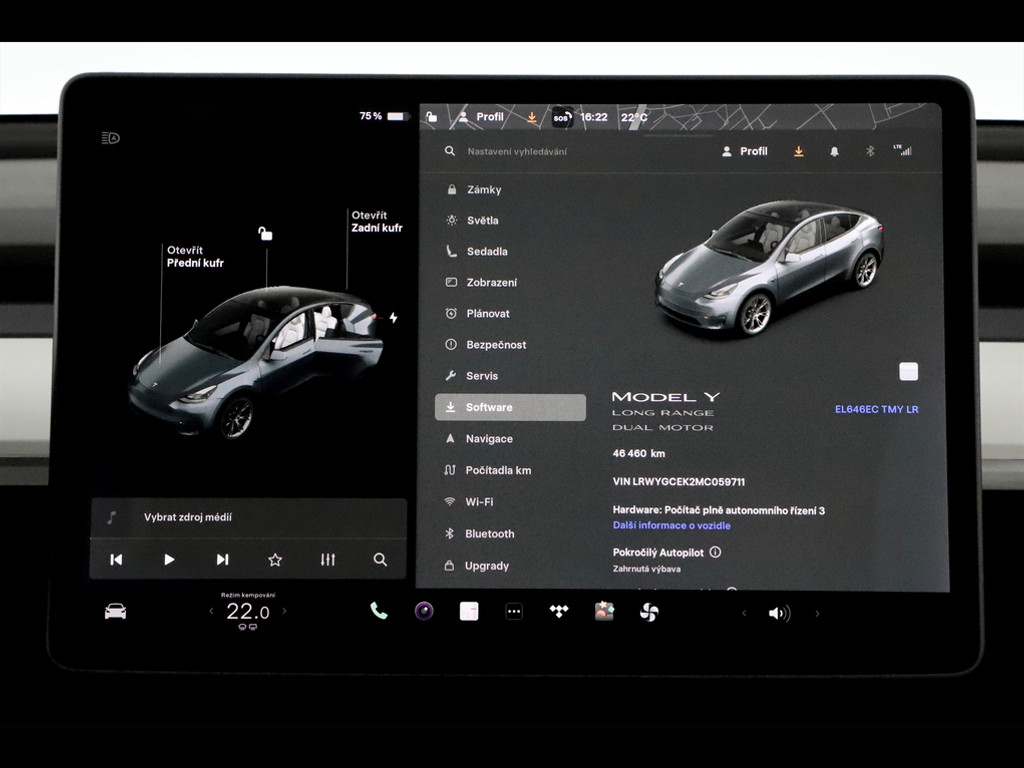
Task: Tap the info icon next to Pokročilý Autopilot
Action: pyautogui.click(x=716, y=552)
